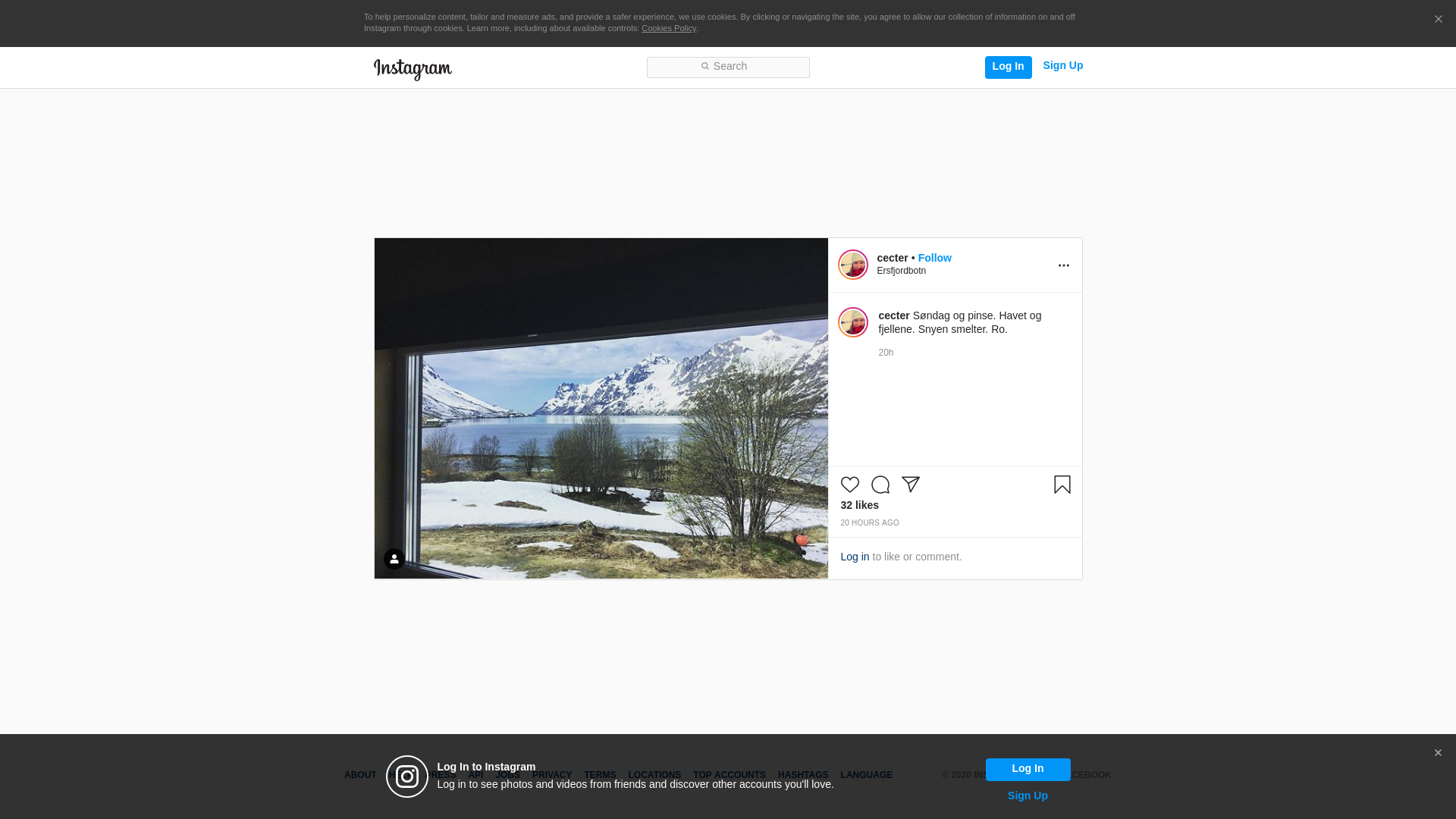Dismiss the cookie notice banner

tap(1438, 20)
